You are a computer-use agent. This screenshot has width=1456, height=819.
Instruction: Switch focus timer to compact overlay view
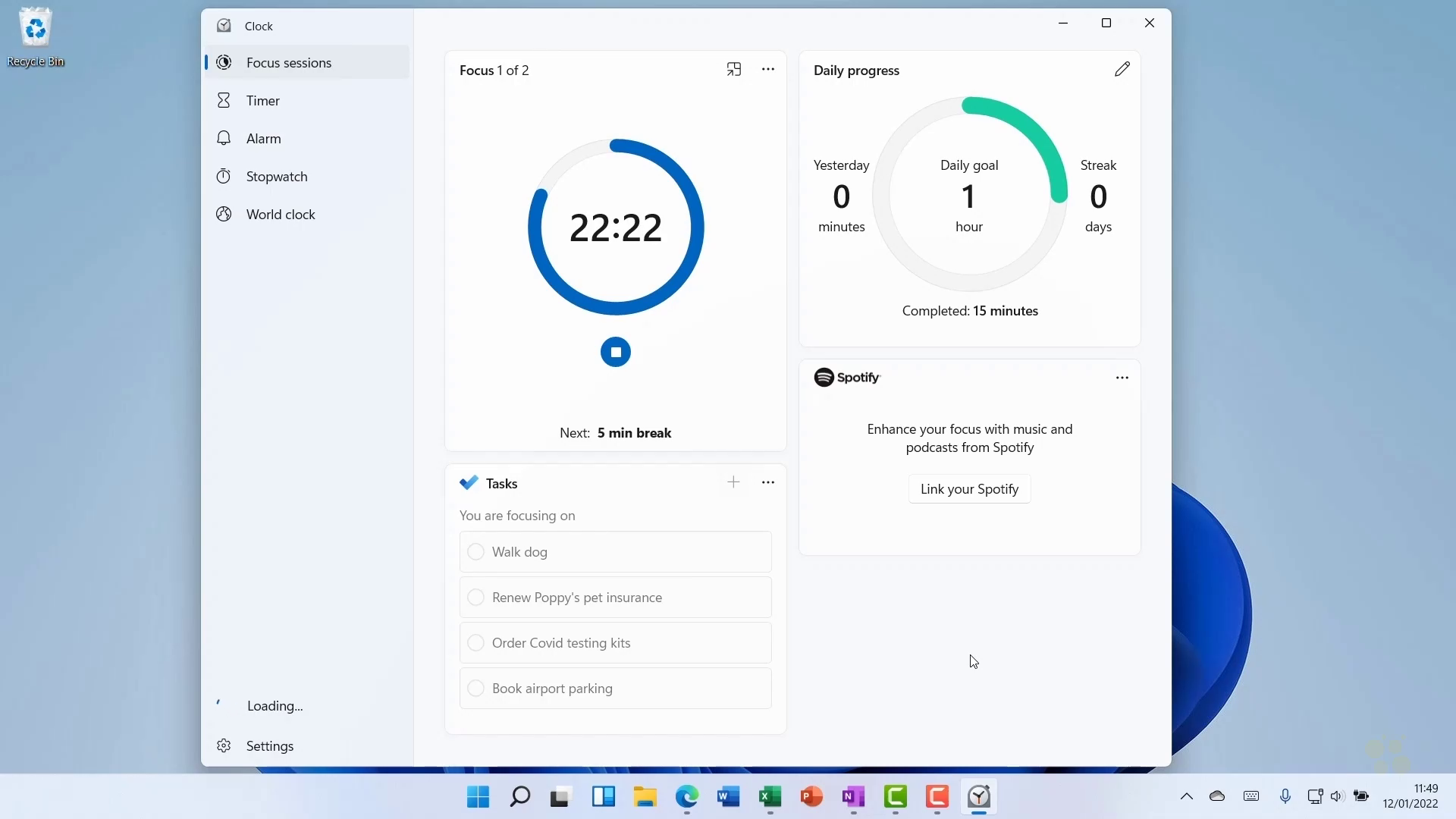coord(733,70)
